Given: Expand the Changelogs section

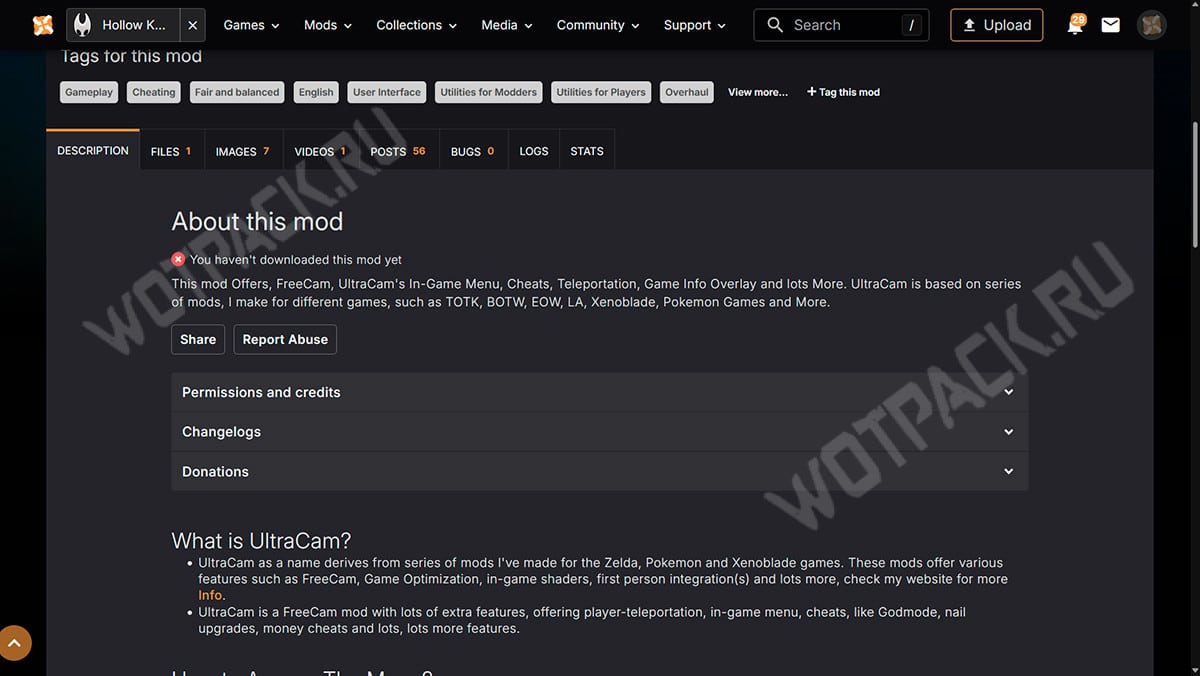Looking at the screenshot, I should tap(599, 432).
